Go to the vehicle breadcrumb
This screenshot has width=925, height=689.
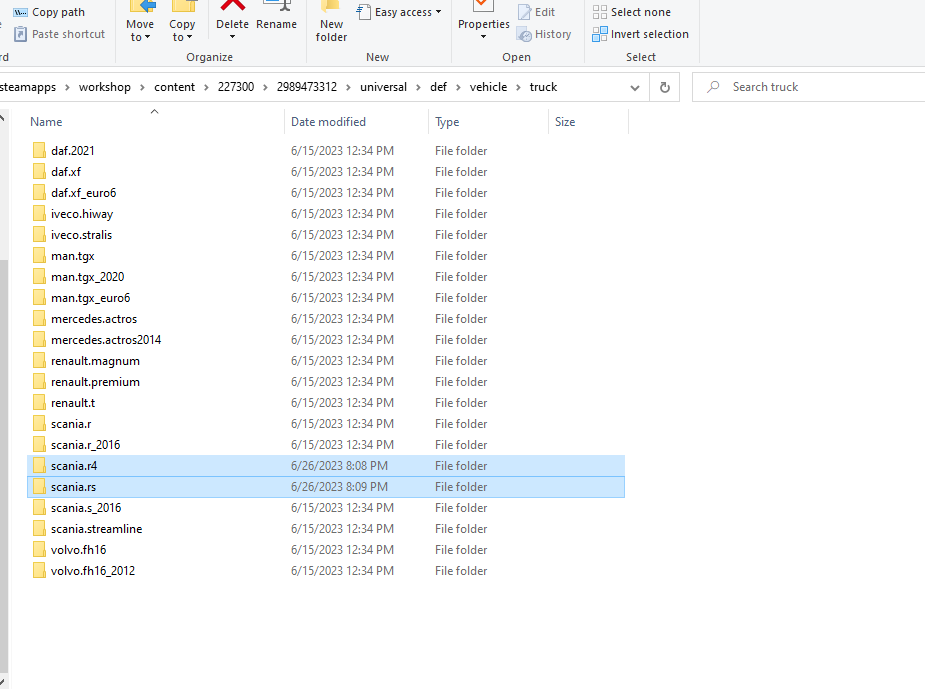pyautogui.click(x=488, y=87)
